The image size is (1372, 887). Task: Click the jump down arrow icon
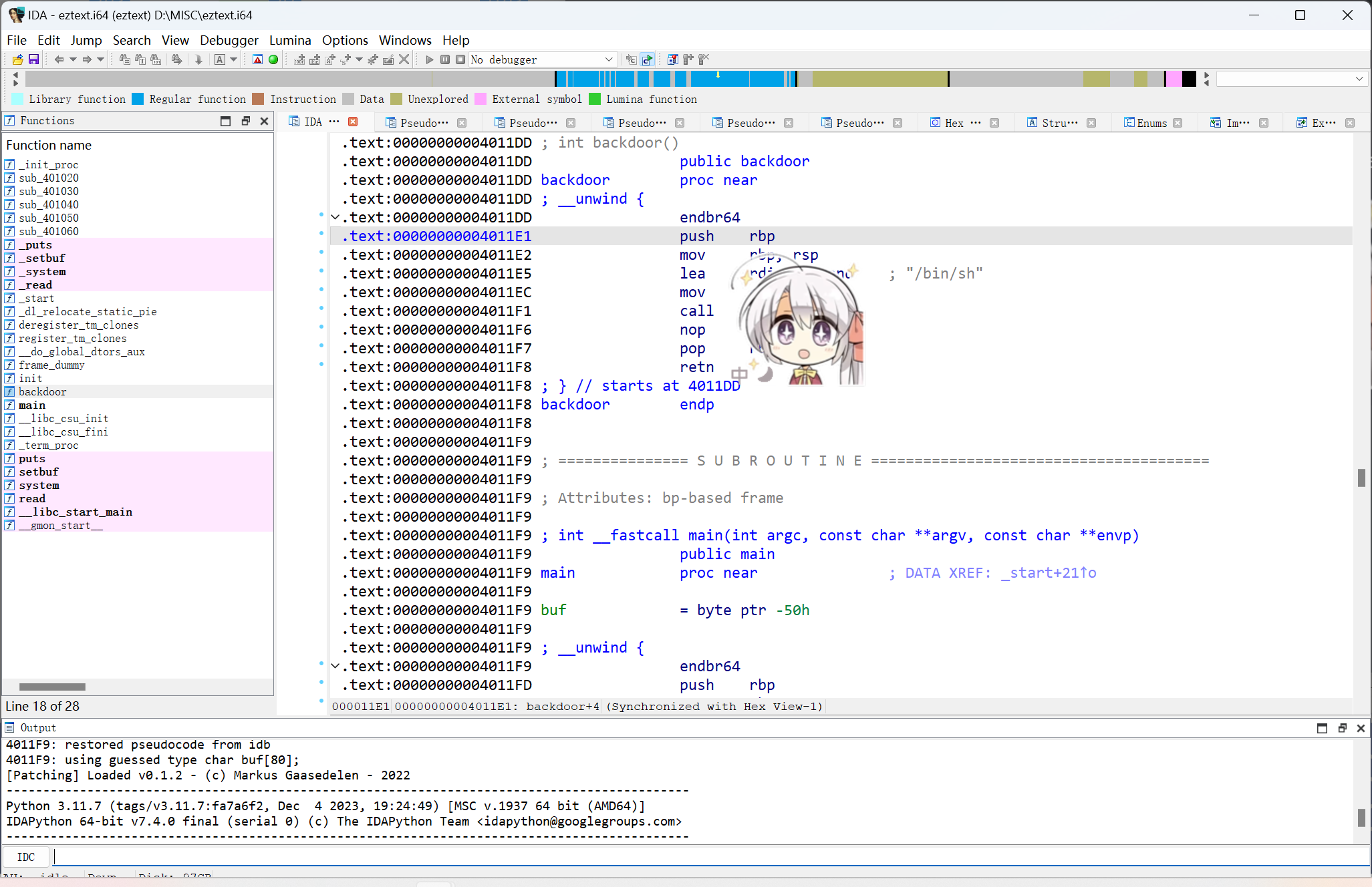point(198,59)
